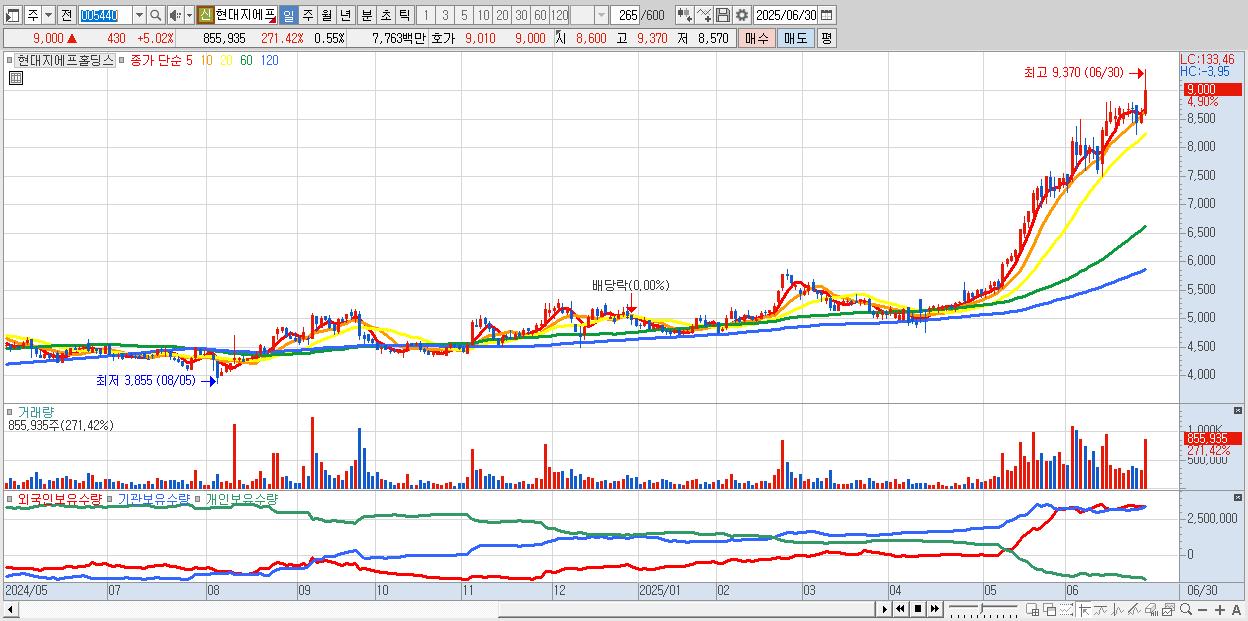Click the date field 2025/06/30
The width and height of the screenshot is (1248, 621).
point(786,15)
